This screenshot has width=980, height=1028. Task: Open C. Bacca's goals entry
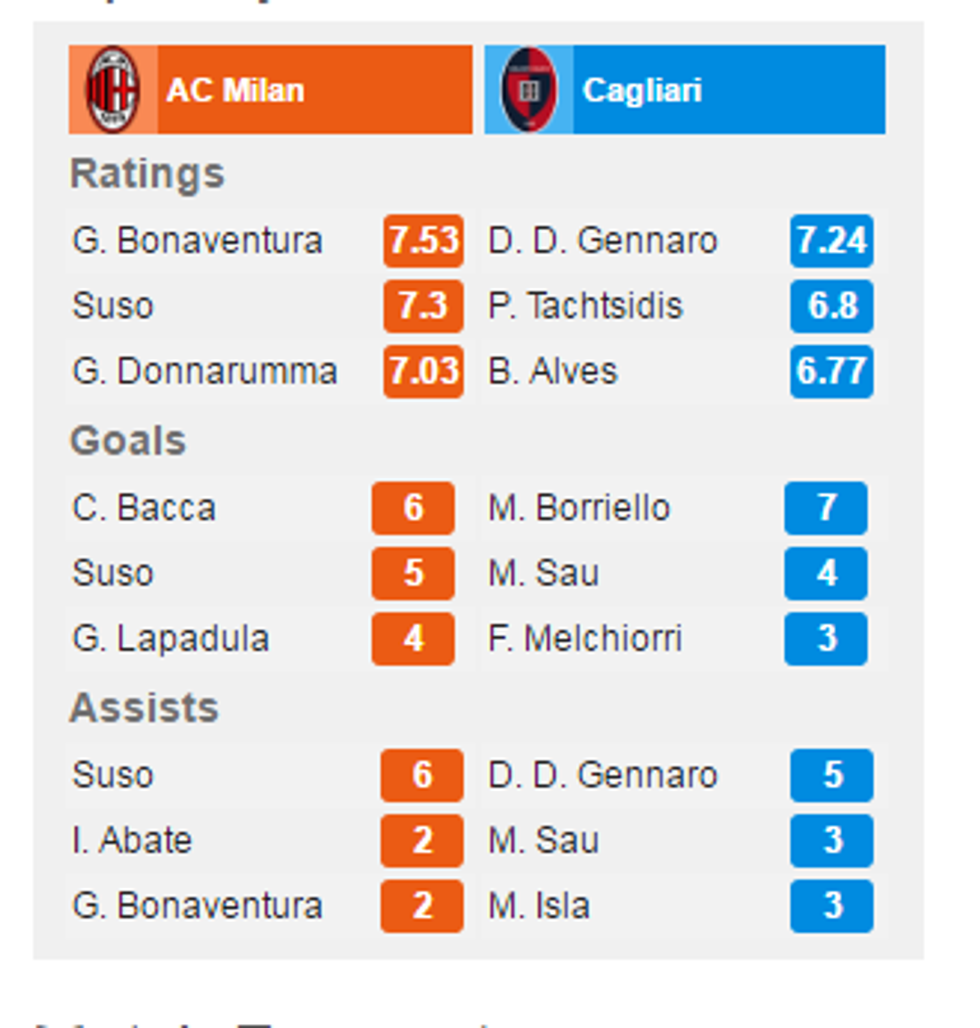(144, 508)
